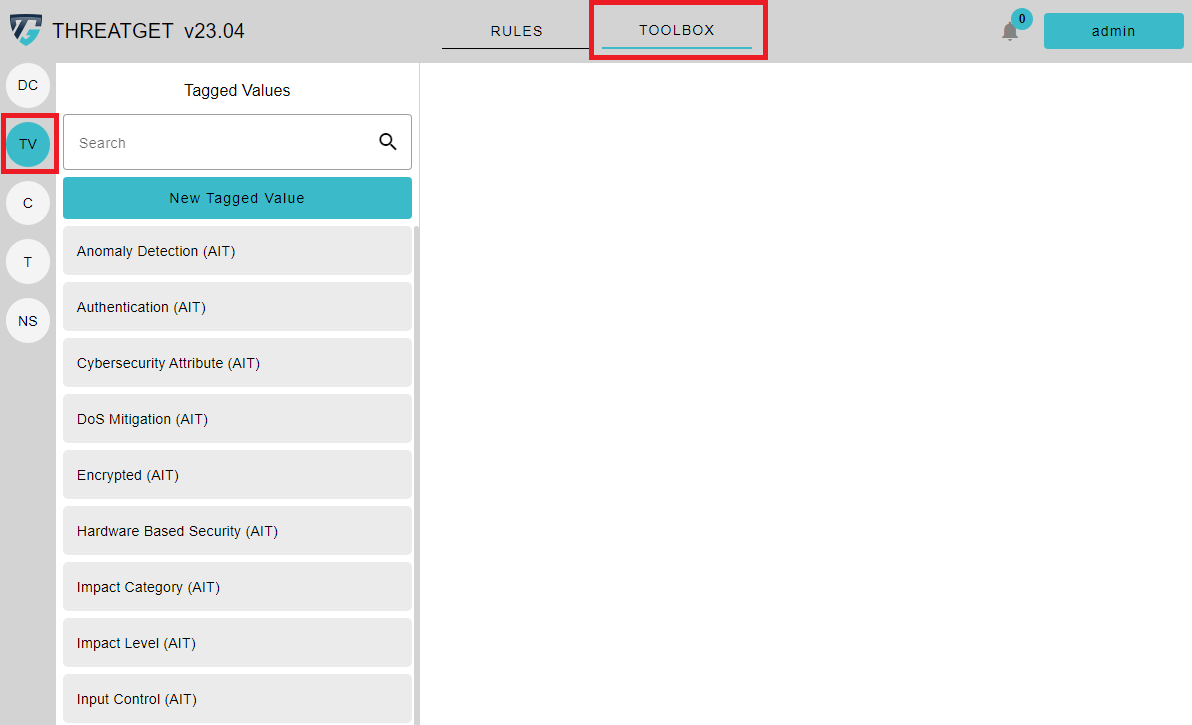Select the TV sidebar section
Screen dimensions: 1192x725
click(28, 144)
